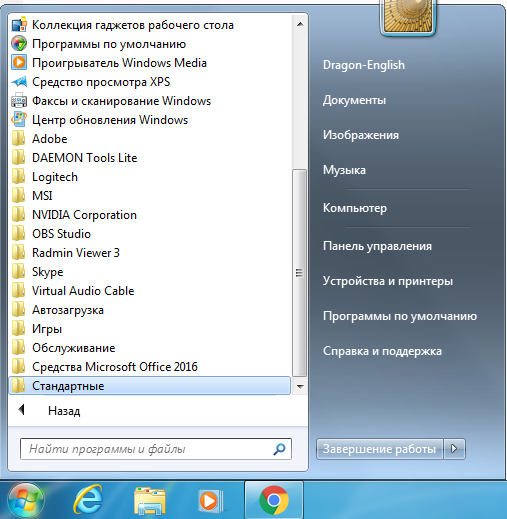Launch Windows Media Player from the program list
Viewport: 507px width, 519px height.
point(19,63)
